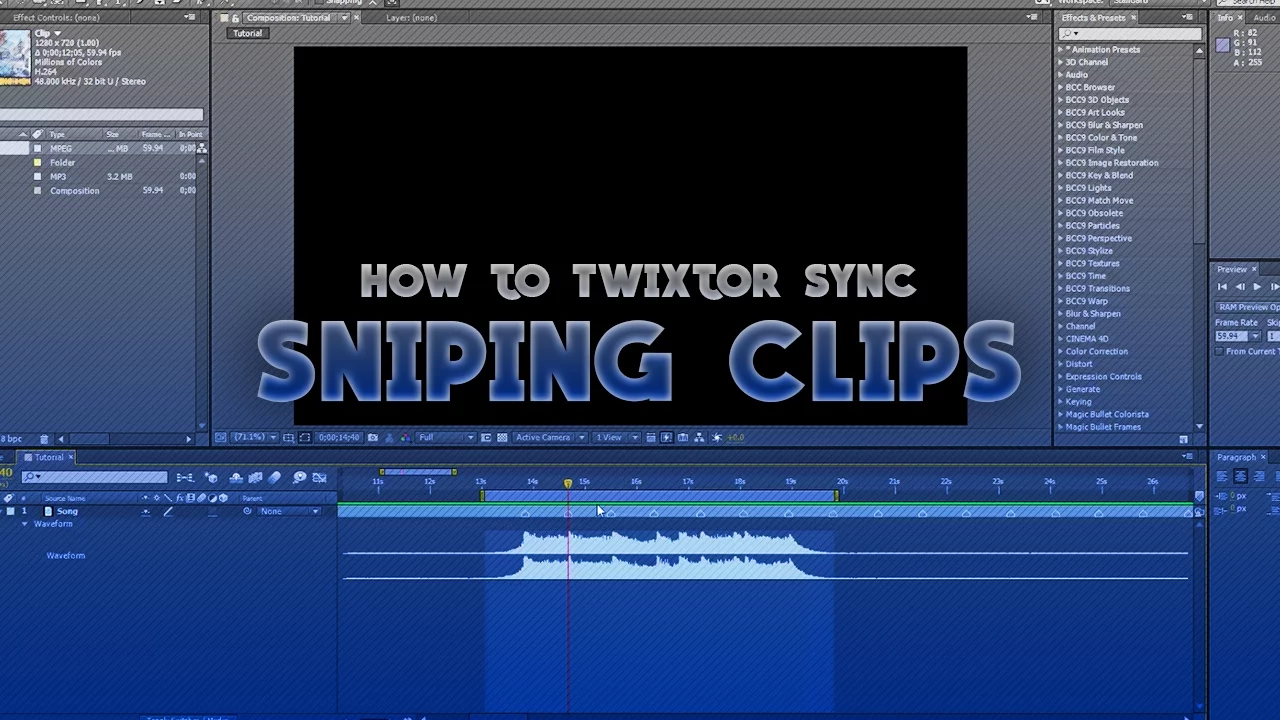This screenshot has height=720, width=1280.
Task: Click the show channel color icon
Action: [x=404, y=437]
